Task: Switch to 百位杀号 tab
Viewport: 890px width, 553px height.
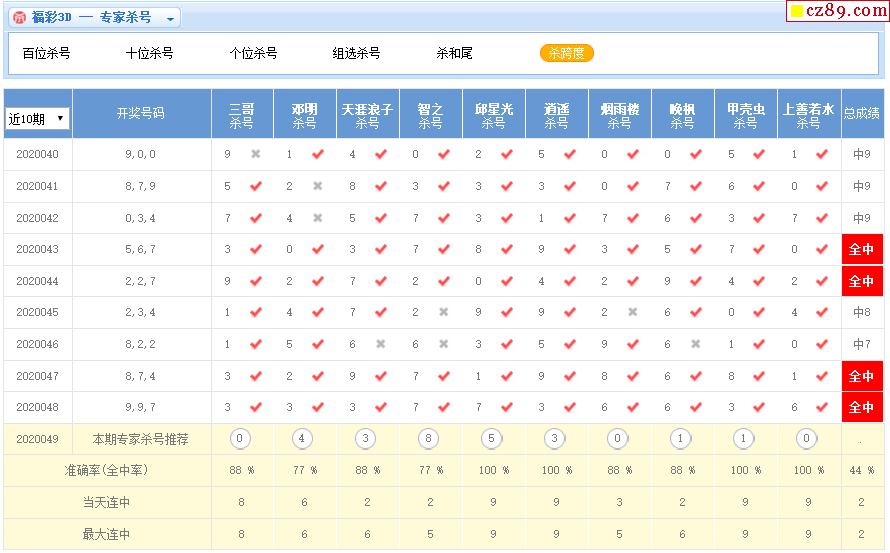Action: [x=46, y=53]
